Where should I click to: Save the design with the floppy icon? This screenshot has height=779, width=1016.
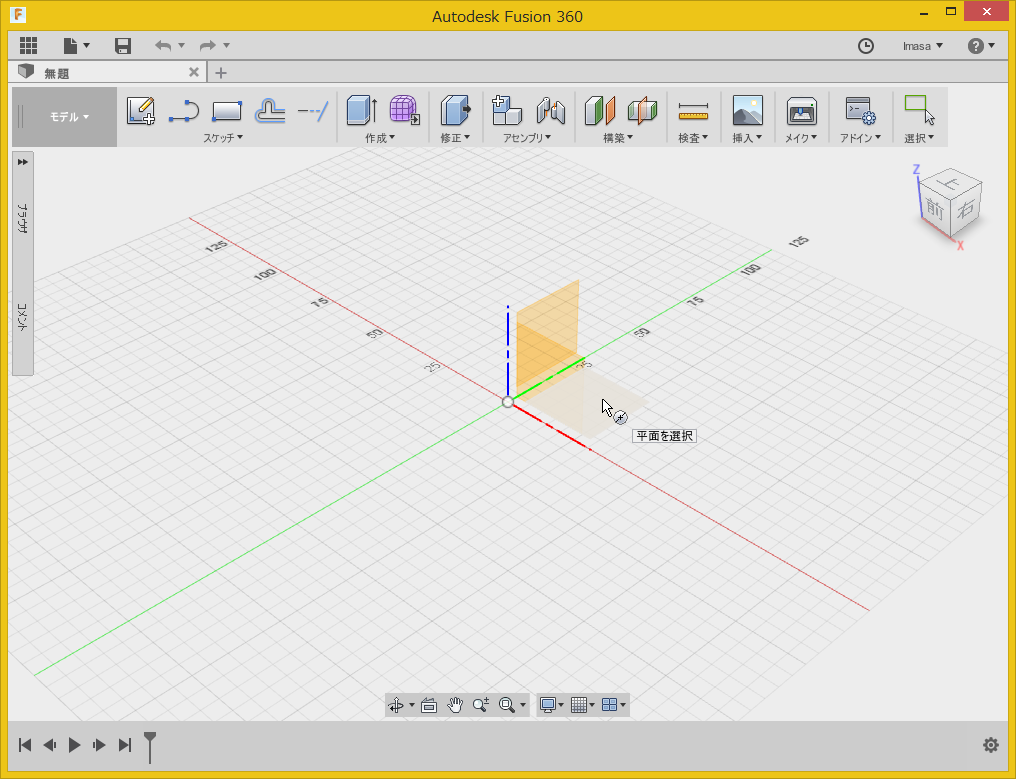pos(122,45)
